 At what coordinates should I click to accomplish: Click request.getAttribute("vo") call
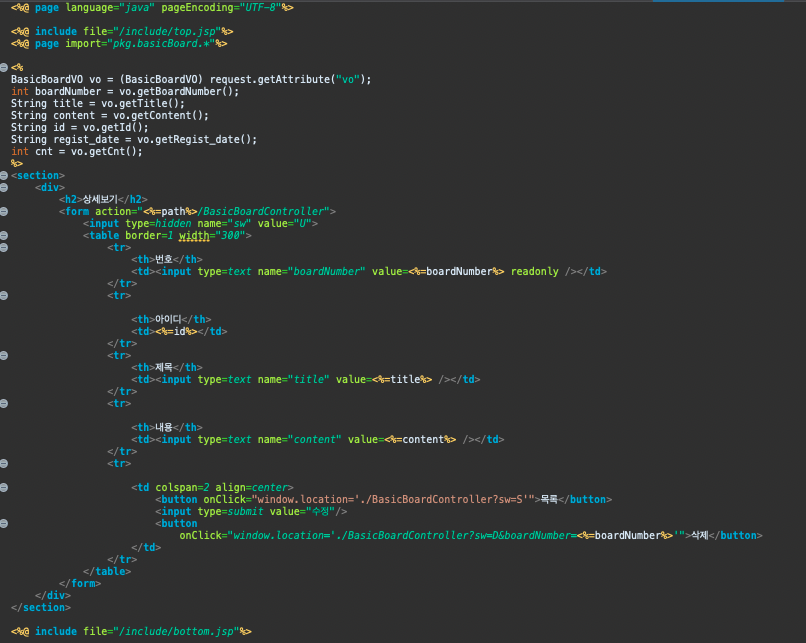tap(287, 79)
